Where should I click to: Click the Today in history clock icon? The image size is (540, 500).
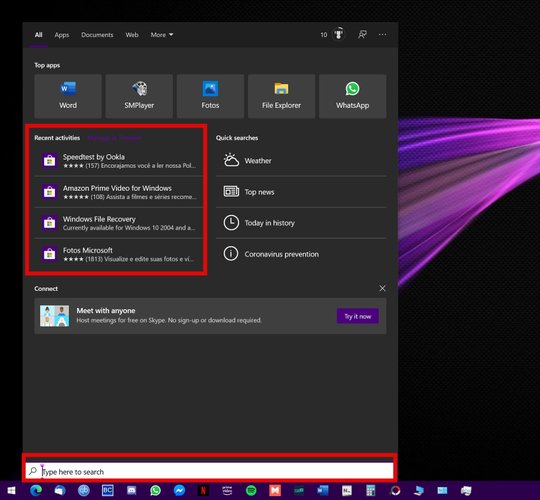pos(231,222)
